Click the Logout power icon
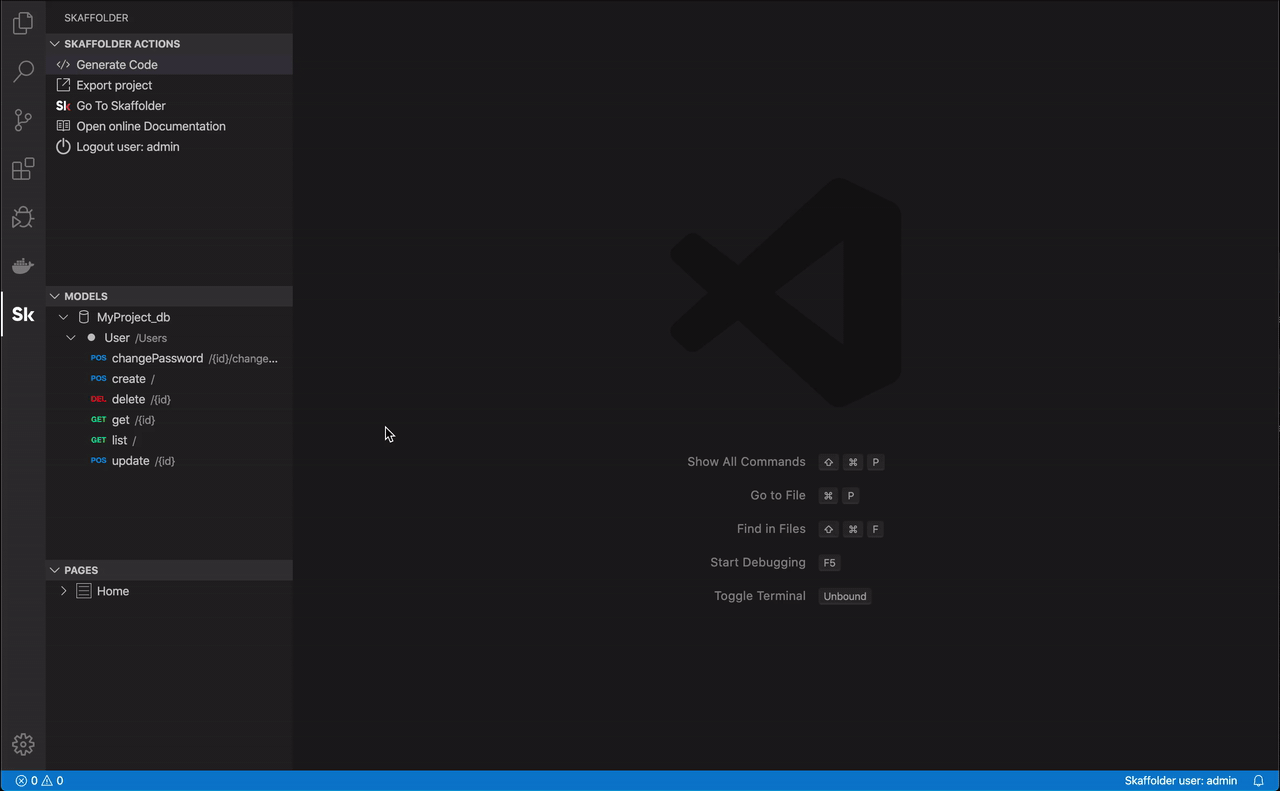The height and width of the screenshot is (791, 1280). point(63,147)
